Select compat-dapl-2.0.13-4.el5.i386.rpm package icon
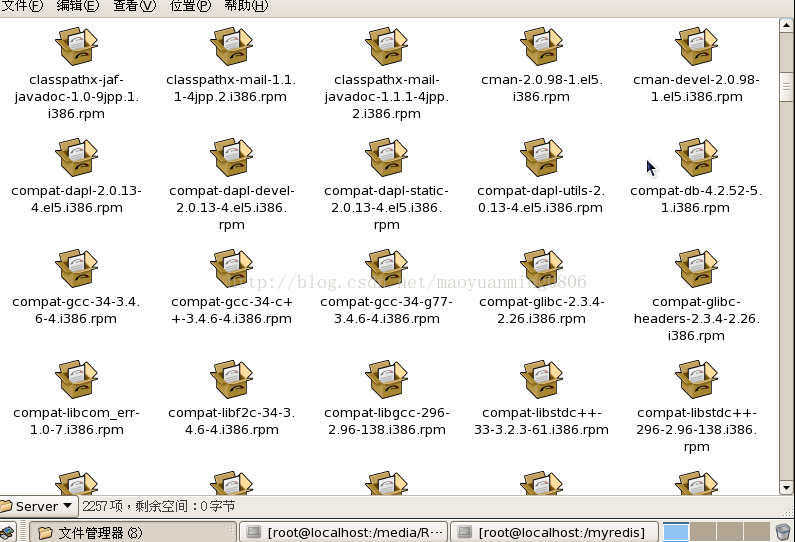 [77, 157]
